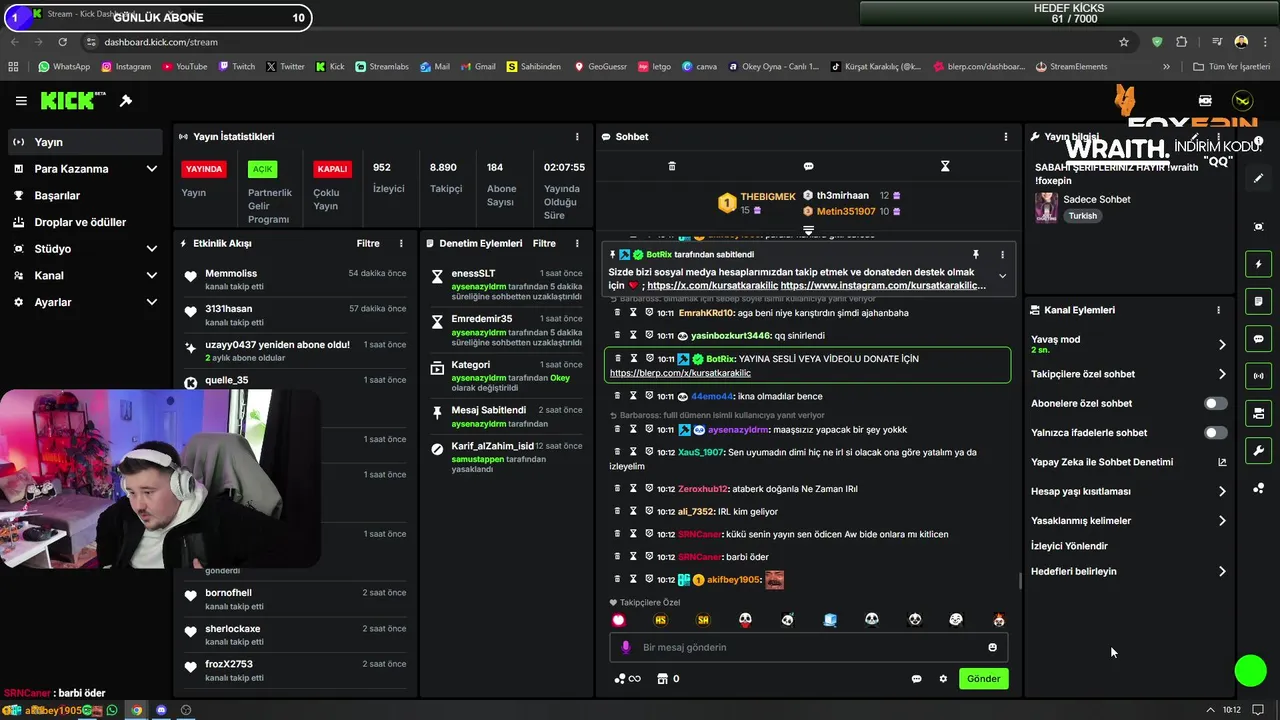
Task: Delete EmrahKRd10's chat message
Action: [618, 313]
